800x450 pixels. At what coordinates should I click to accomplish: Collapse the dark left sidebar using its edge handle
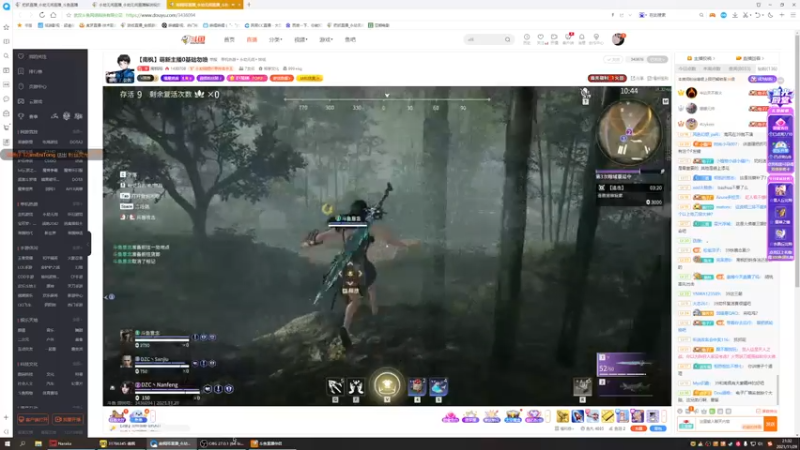[89, 243]
